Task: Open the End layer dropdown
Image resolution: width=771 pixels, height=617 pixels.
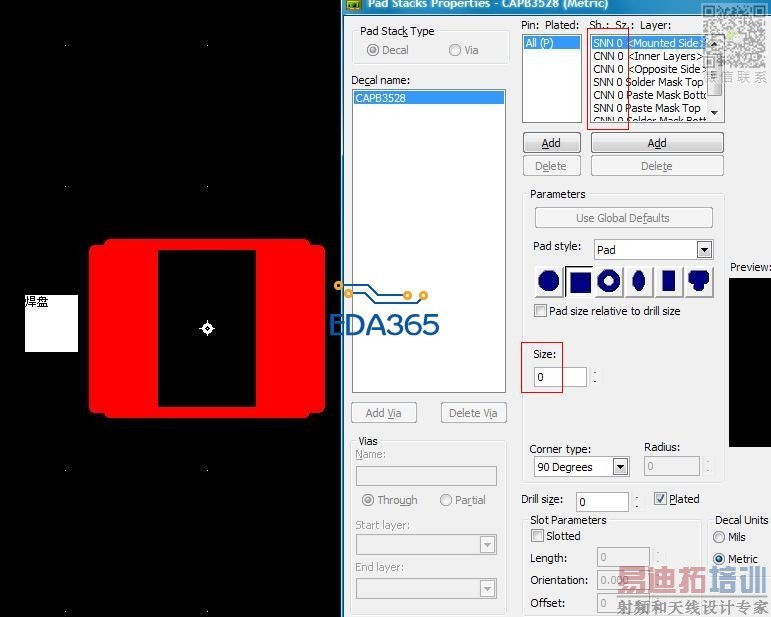Action: click(x=487, y=588)
